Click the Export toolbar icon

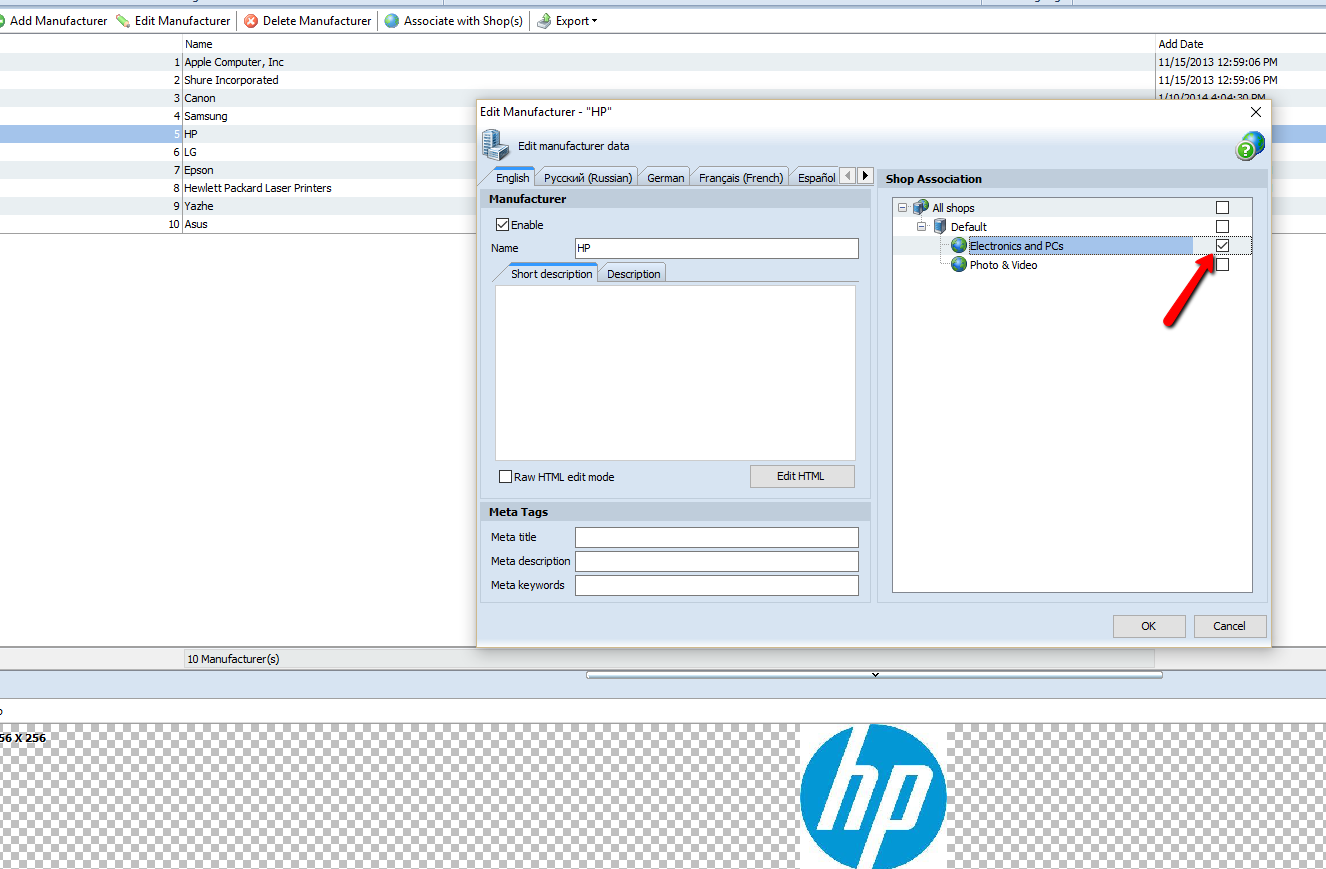click(x=544, y=21)
